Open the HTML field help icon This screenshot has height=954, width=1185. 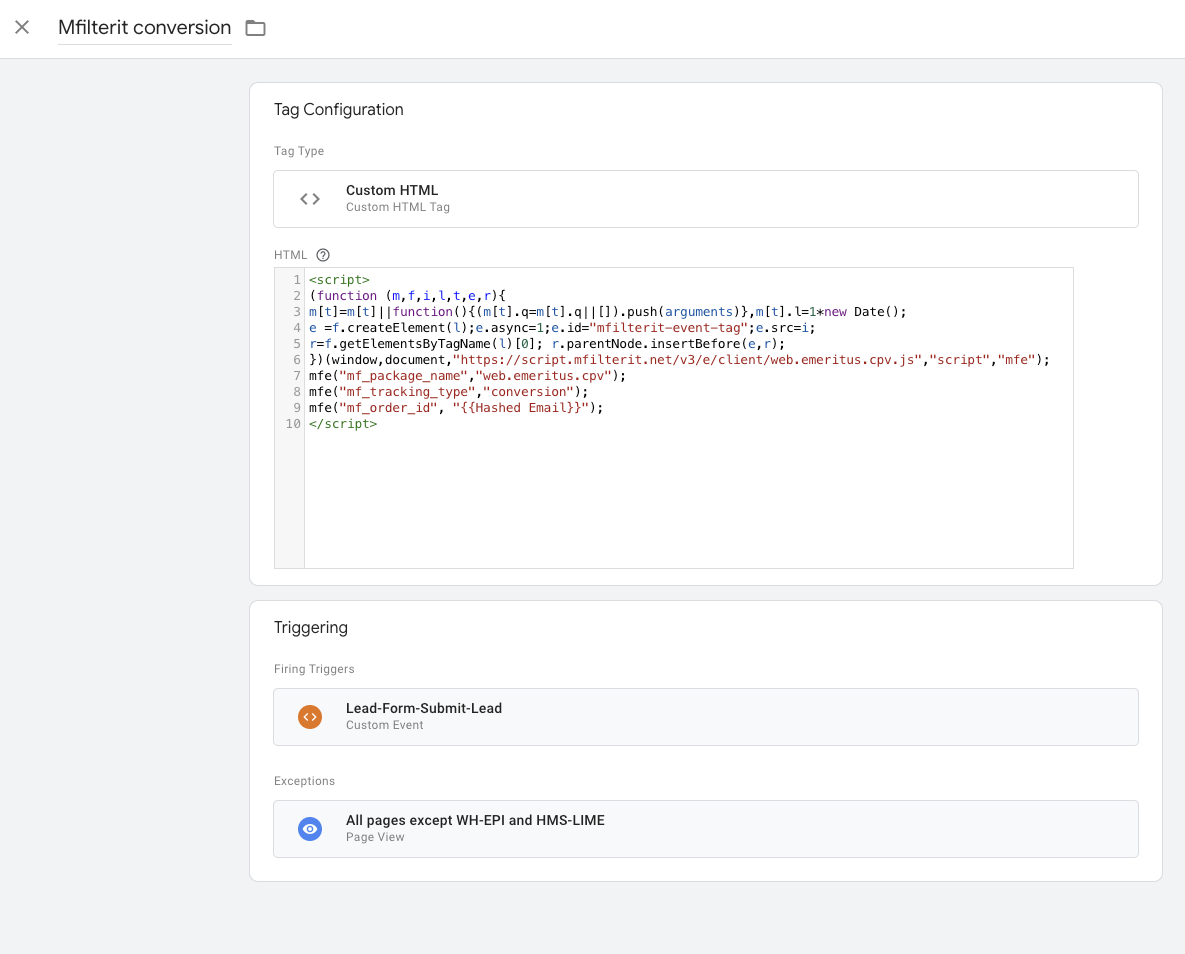tap(323, 255)
